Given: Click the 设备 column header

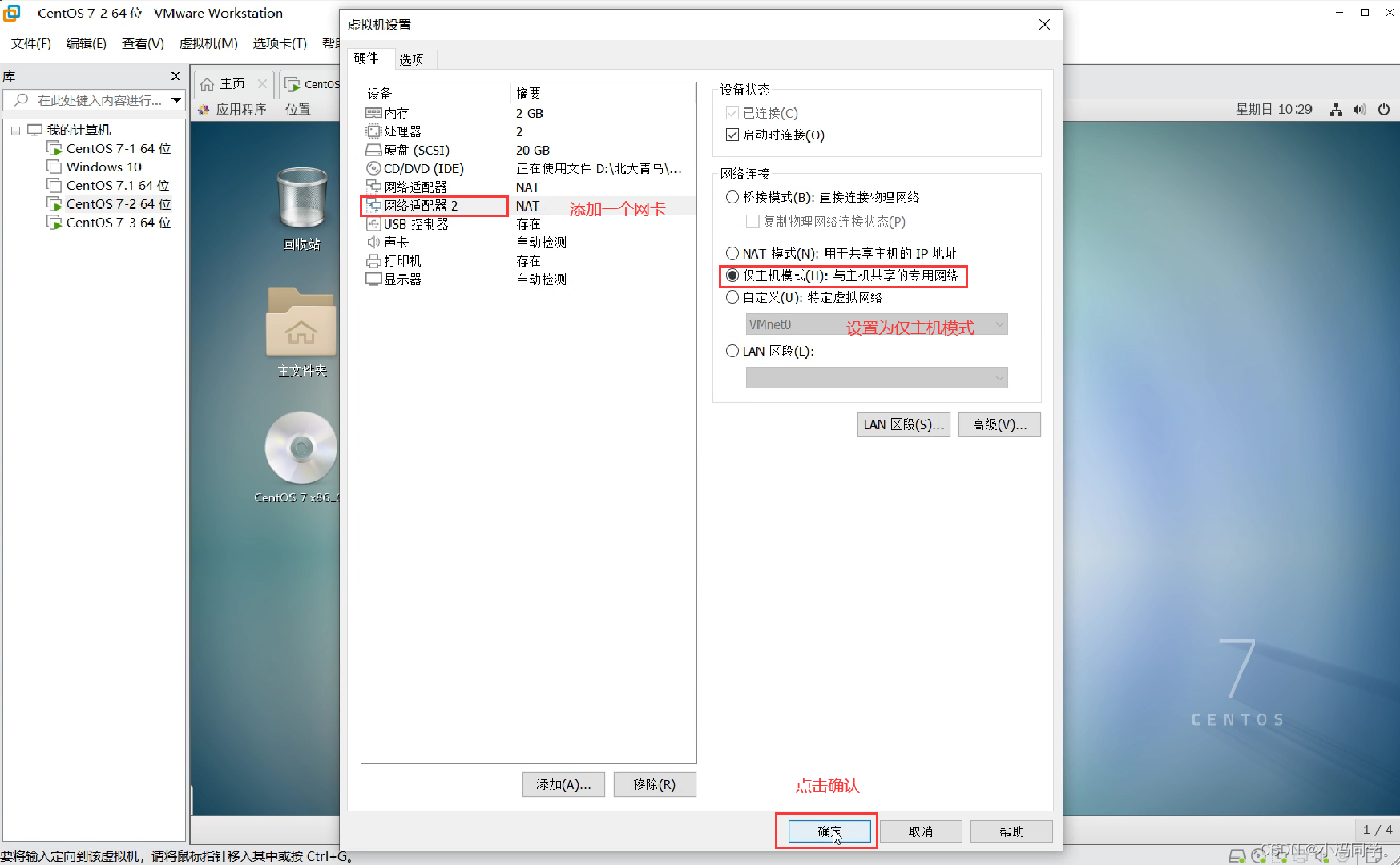Looking at the screenshot, I should (x=436, y=94).
